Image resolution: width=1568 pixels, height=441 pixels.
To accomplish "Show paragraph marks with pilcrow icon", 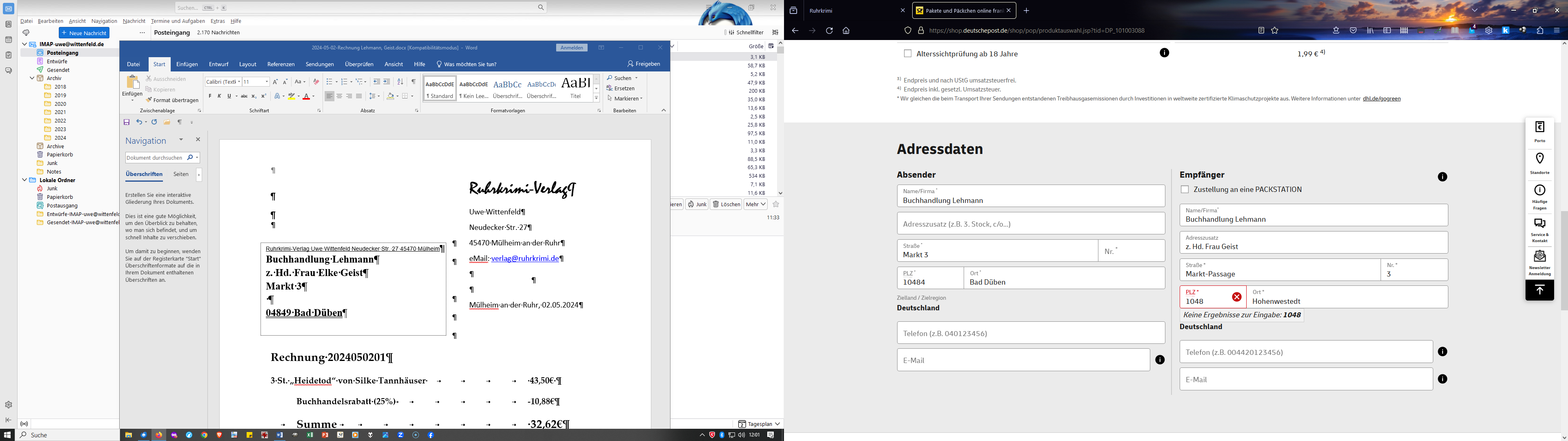I will [413, 82].
